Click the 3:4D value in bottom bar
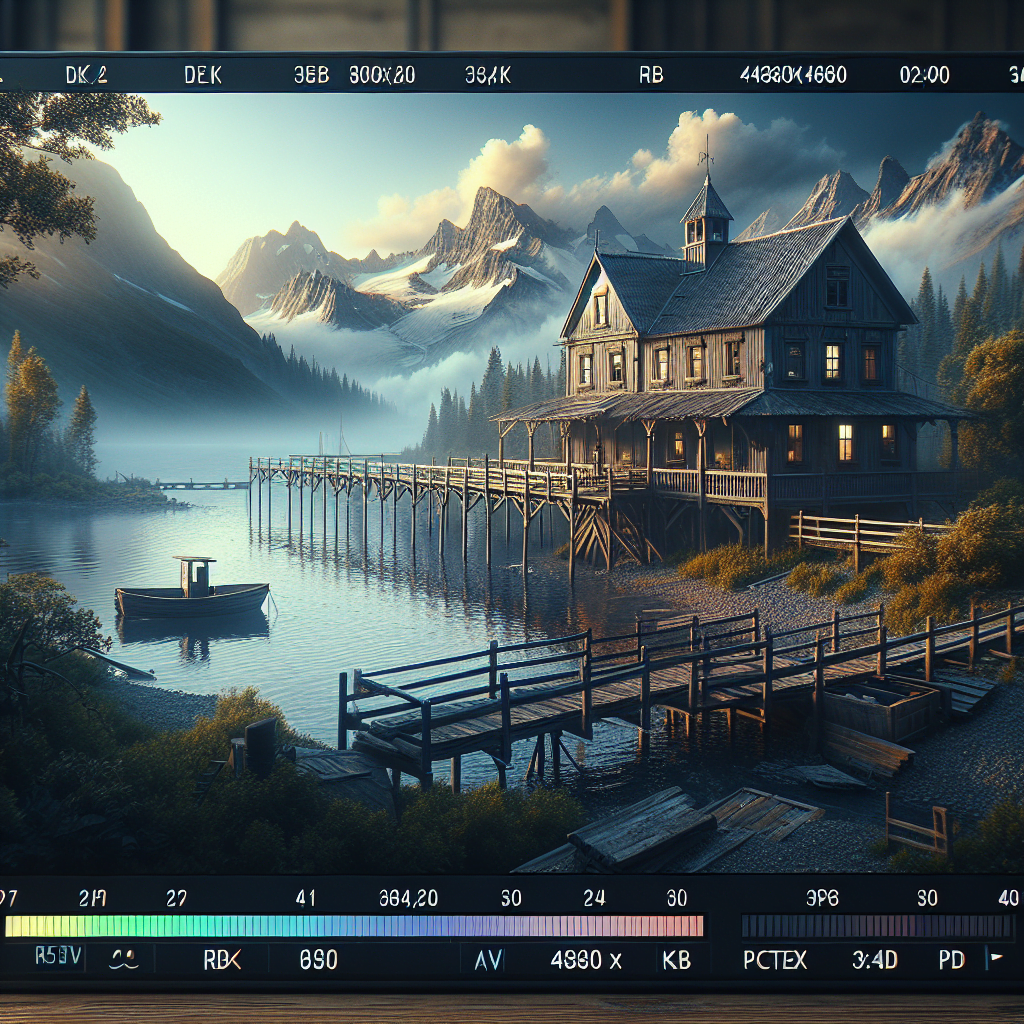 [874, 960]
